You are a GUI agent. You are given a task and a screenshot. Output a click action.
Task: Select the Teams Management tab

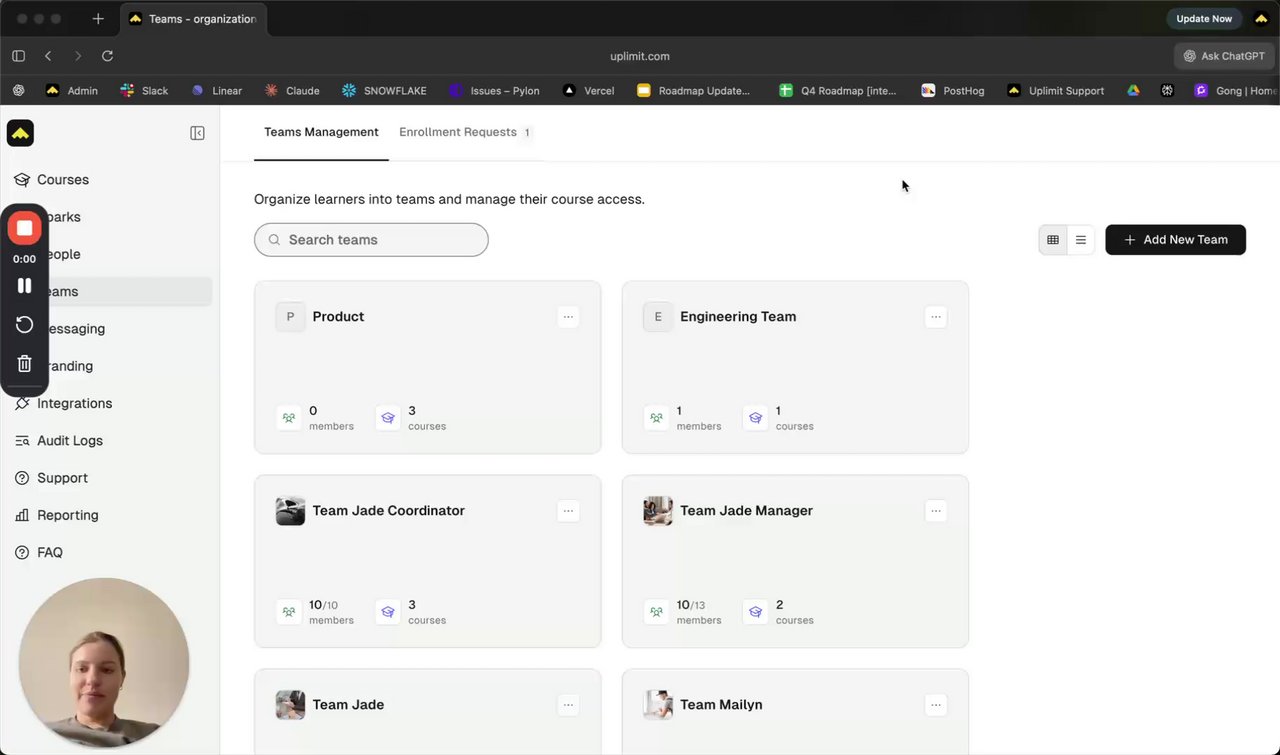tap(321, 132)
